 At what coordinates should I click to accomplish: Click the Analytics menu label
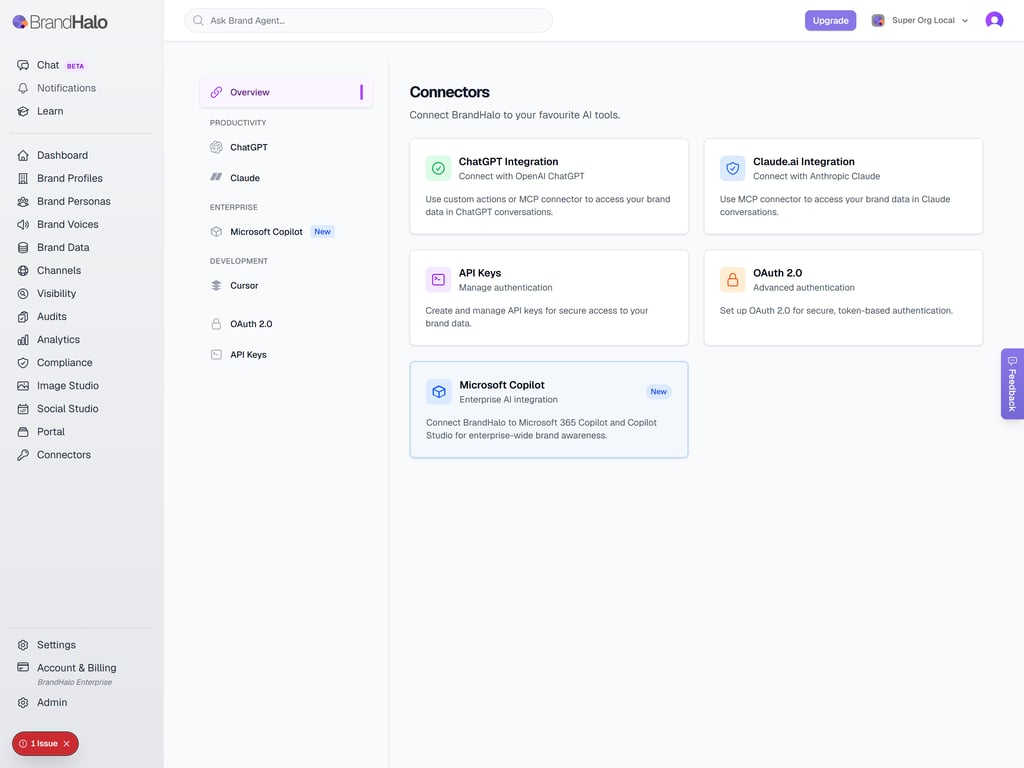[58, 340]
